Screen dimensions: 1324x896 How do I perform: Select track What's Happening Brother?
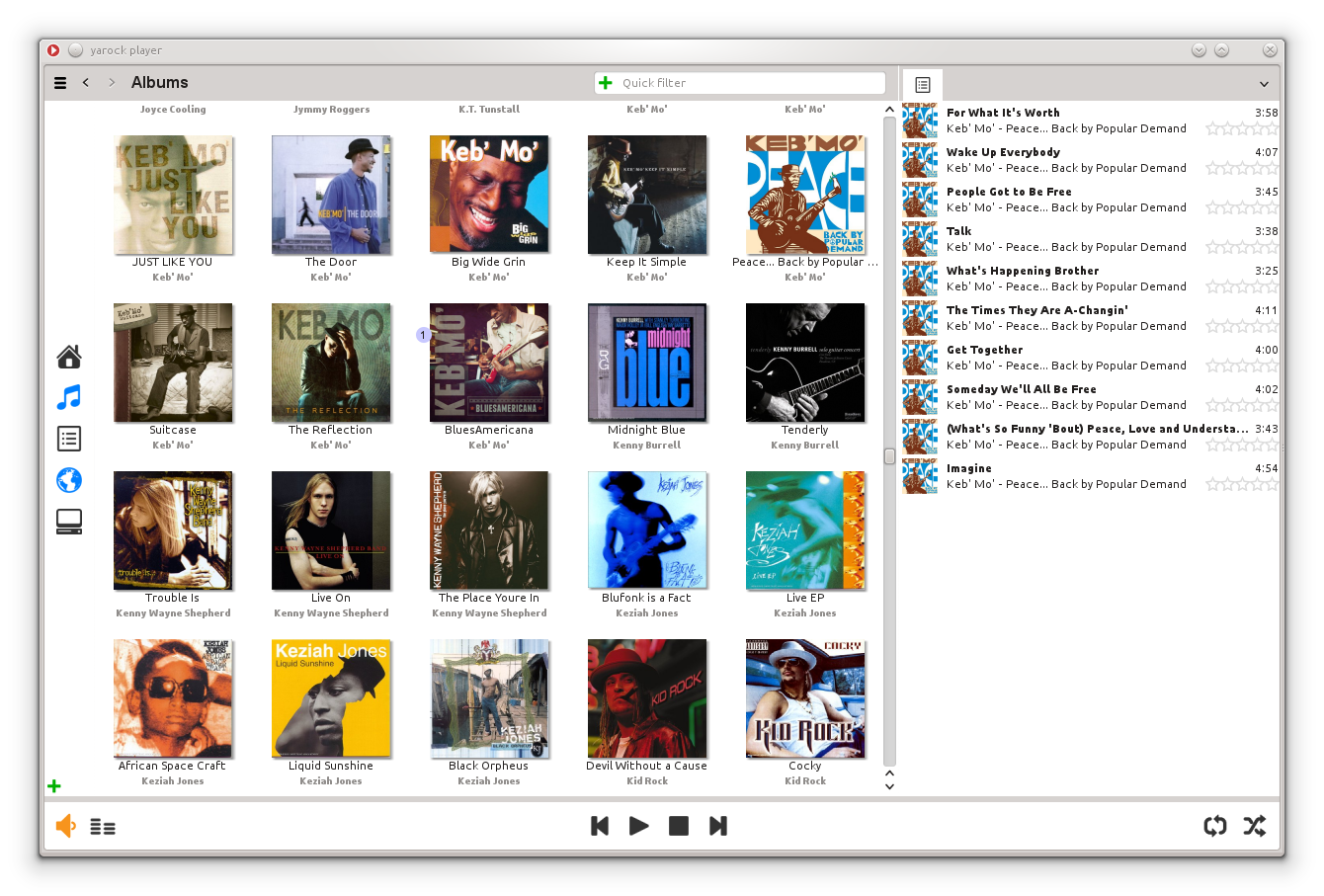[1090, 279]
